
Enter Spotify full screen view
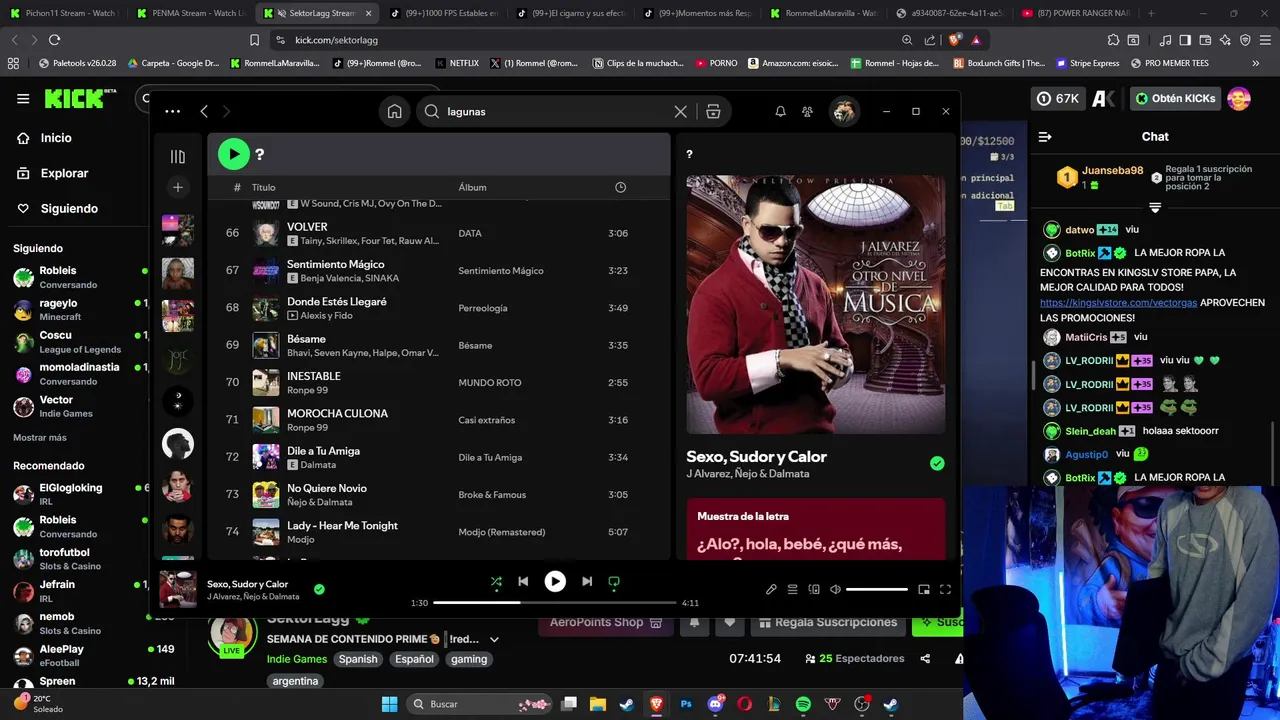945,589
